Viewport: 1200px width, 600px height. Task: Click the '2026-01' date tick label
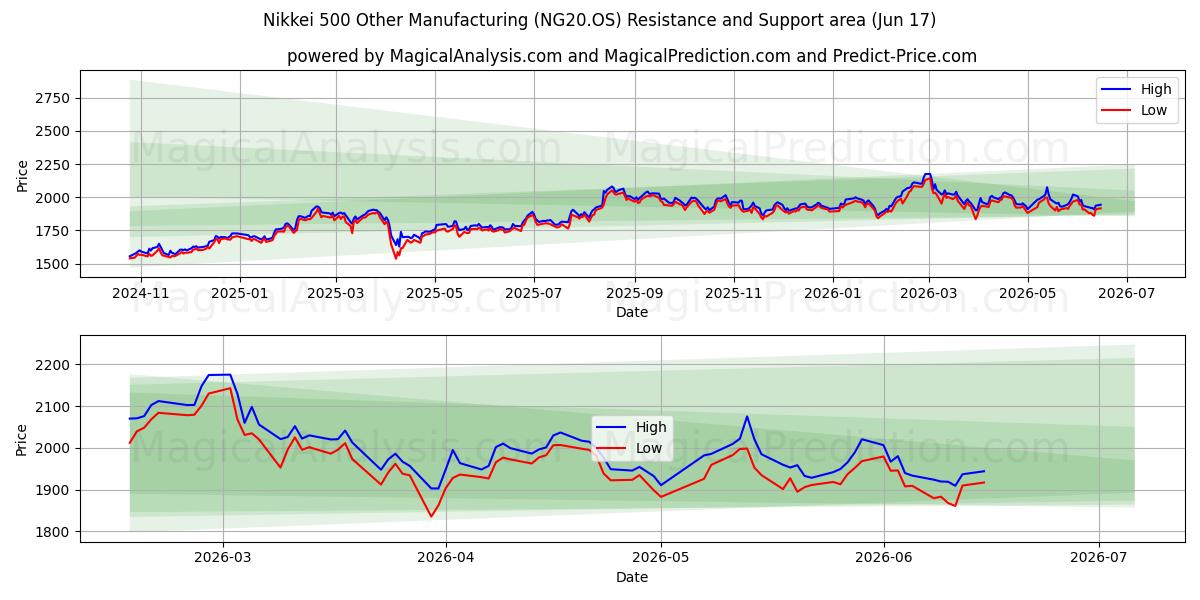pyautogui.click(x=833, y=293)
